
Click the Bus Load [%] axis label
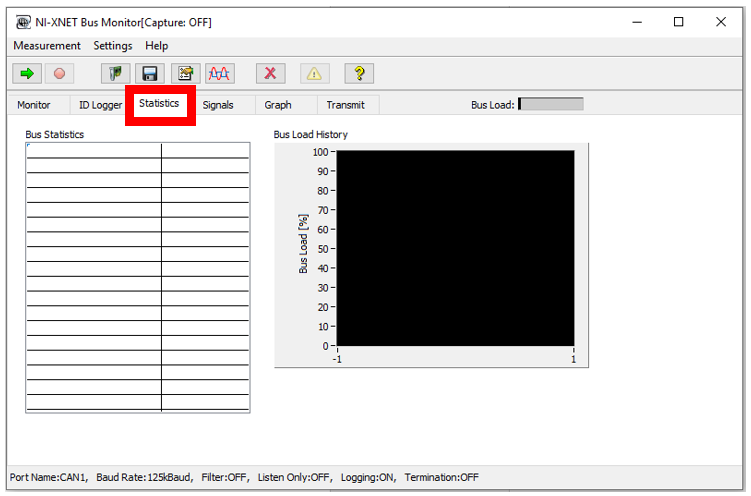tap(303, 244)
